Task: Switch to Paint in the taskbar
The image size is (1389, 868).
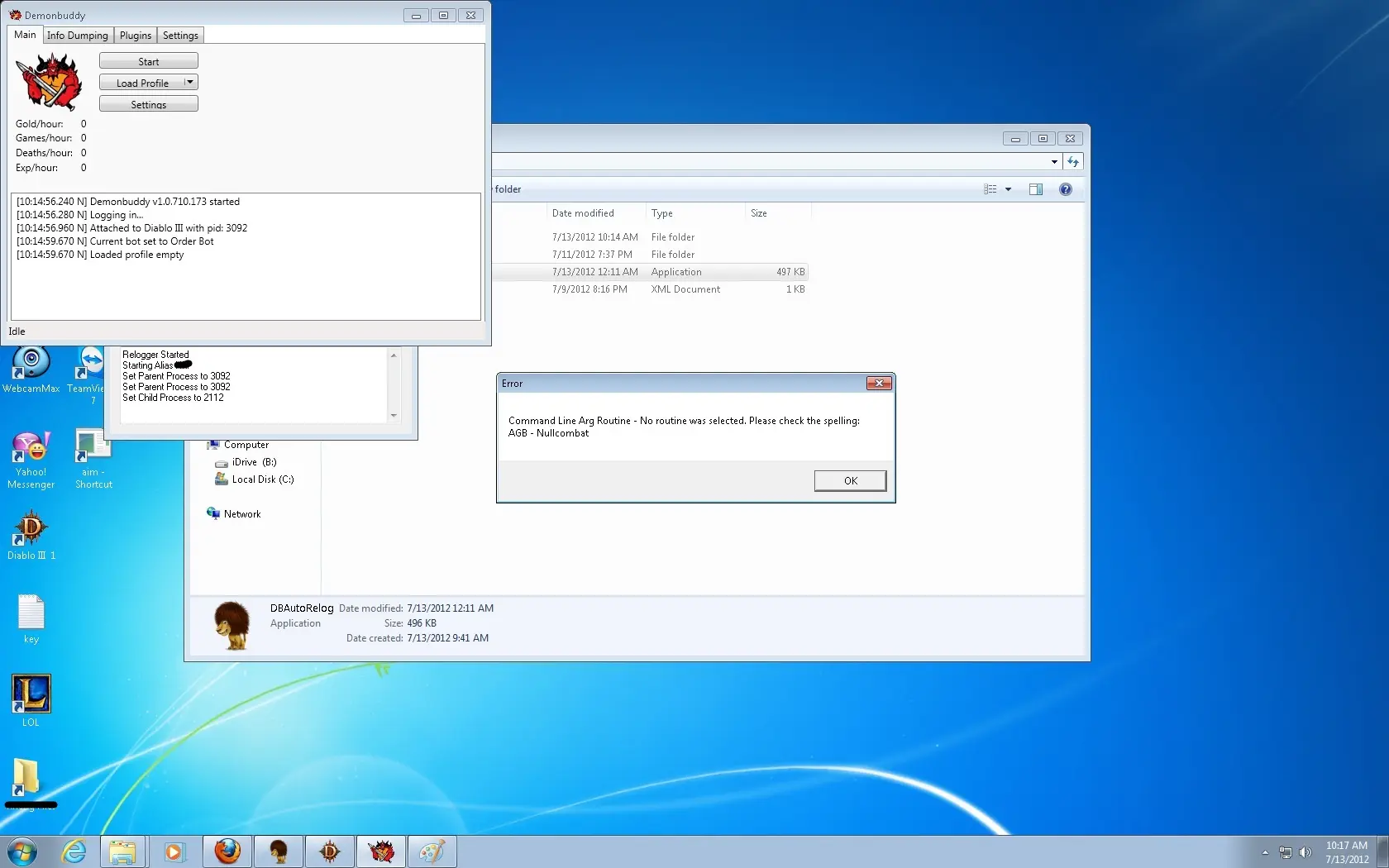Action: (x=432, y=851)
